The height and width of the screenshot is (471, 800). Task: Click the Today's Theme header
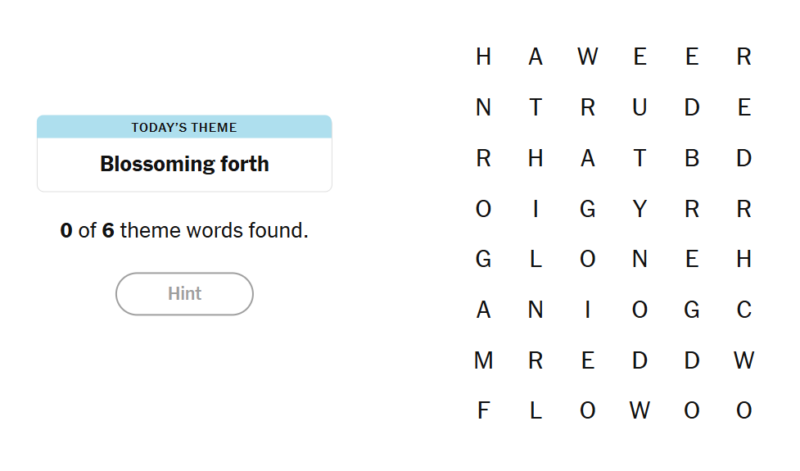[x=184, y=127]
